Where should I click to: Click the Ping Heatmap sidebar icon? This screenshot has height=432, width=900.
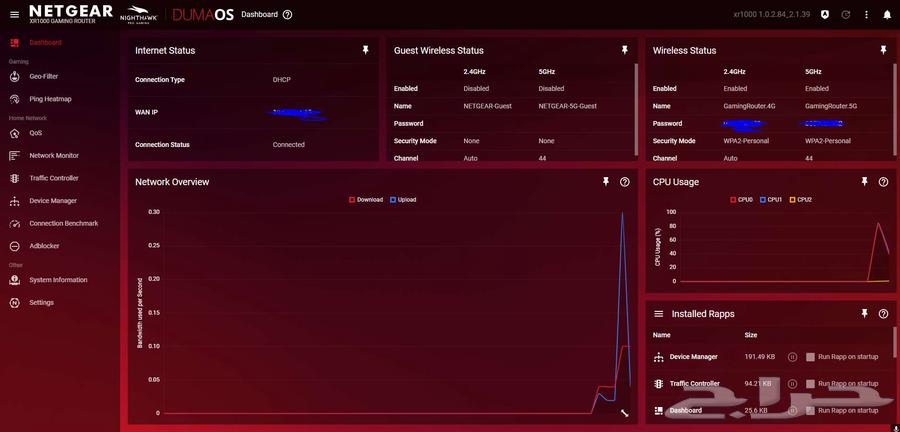[15, 99]
